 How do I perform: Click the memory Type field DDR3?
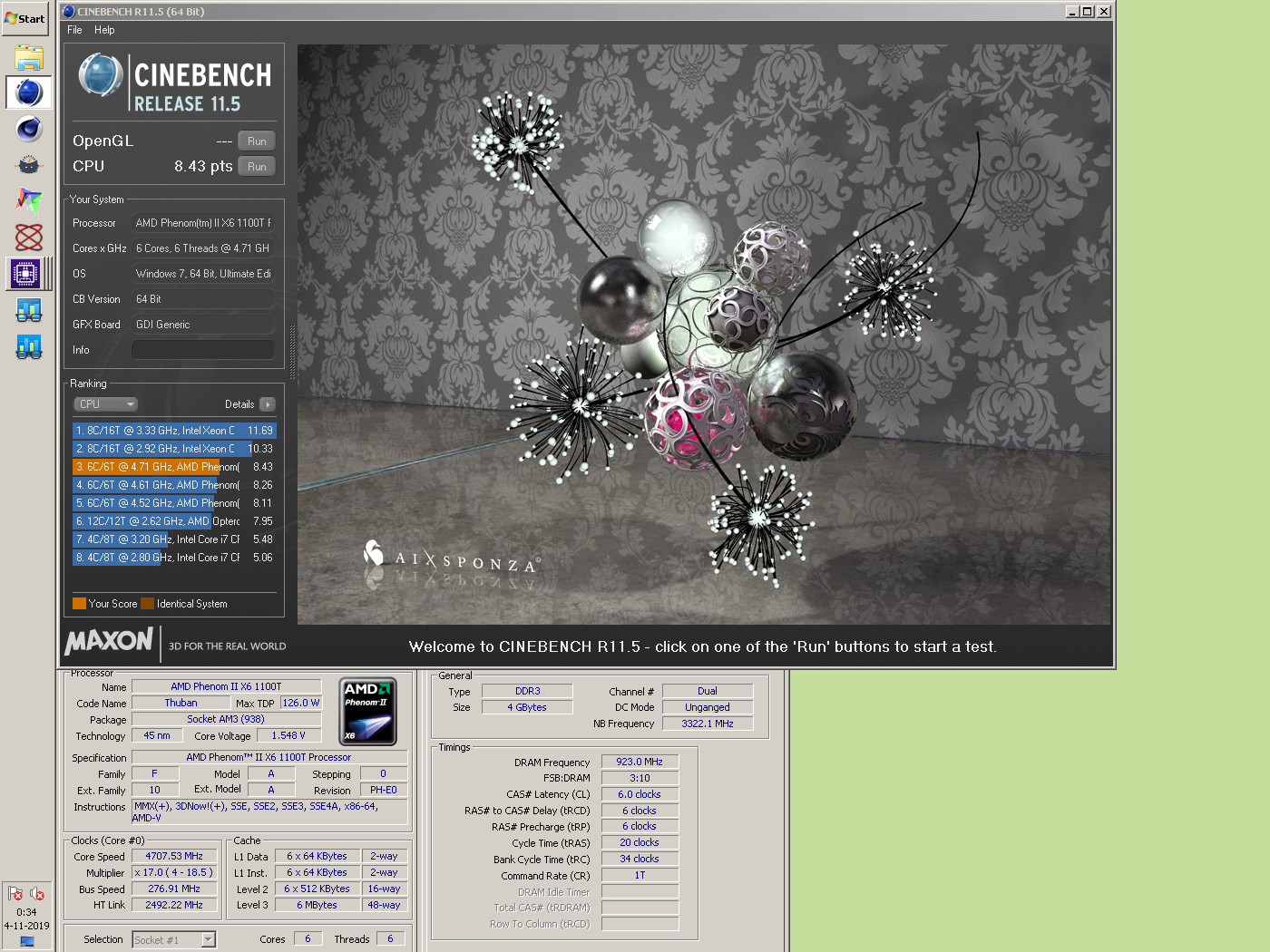[x=527, y=691]
